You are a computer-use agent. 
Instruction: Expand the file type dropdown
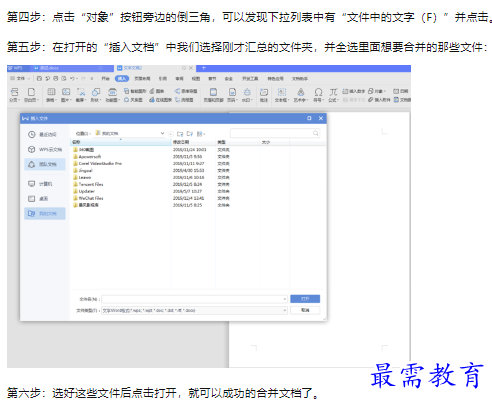click(x=284, y=310)
